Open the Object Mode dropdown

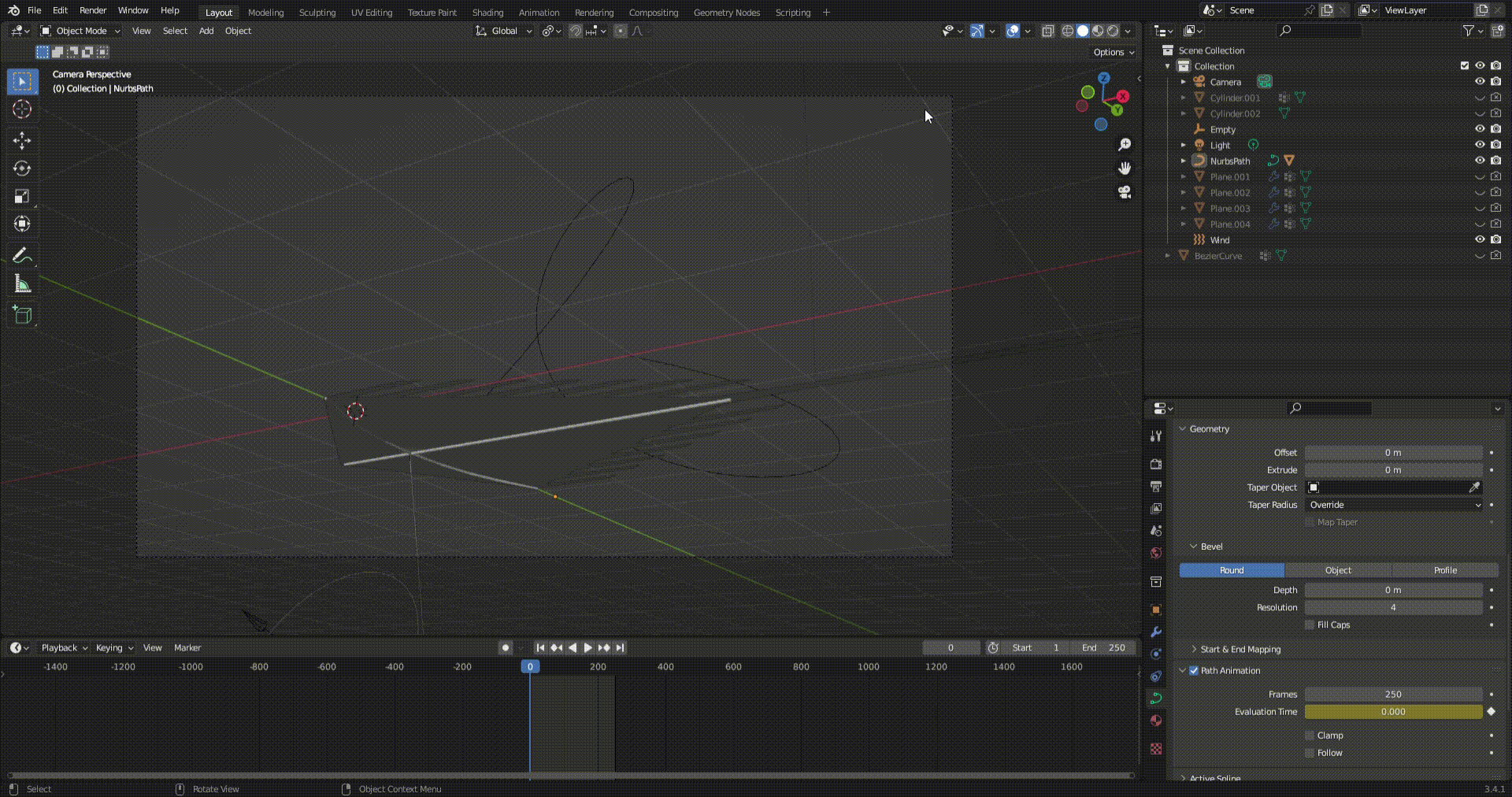point(80,31)
